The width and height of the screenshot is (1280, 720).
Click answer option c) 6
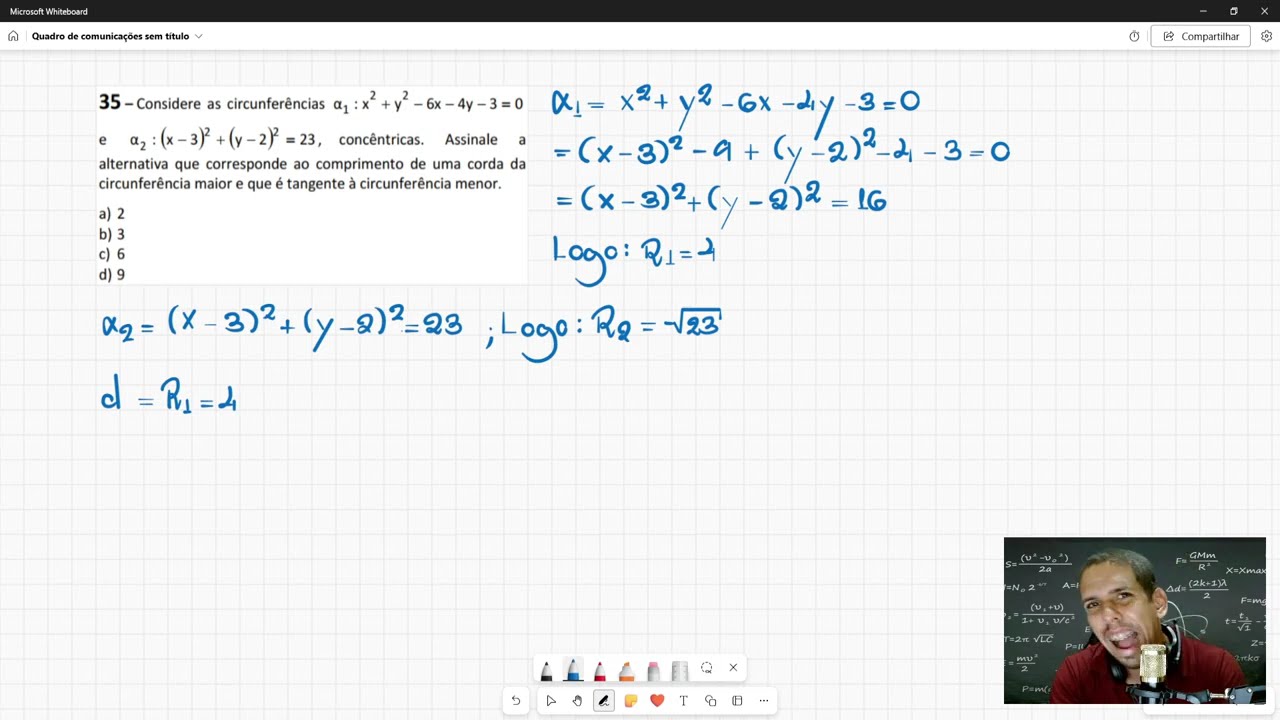click(112, 254)
